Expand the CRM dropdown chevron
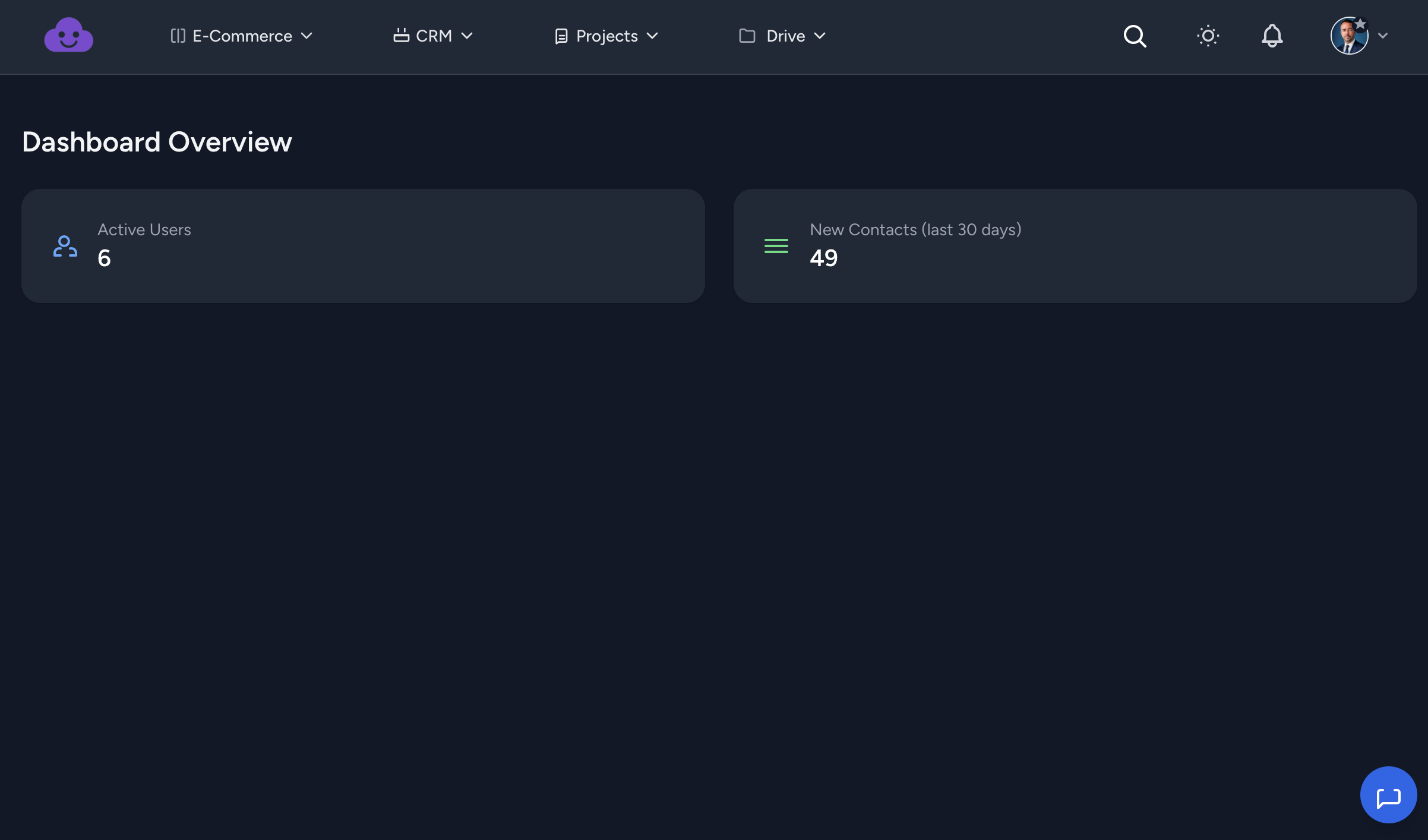The image size is (1428, 840). click(467, 36)
